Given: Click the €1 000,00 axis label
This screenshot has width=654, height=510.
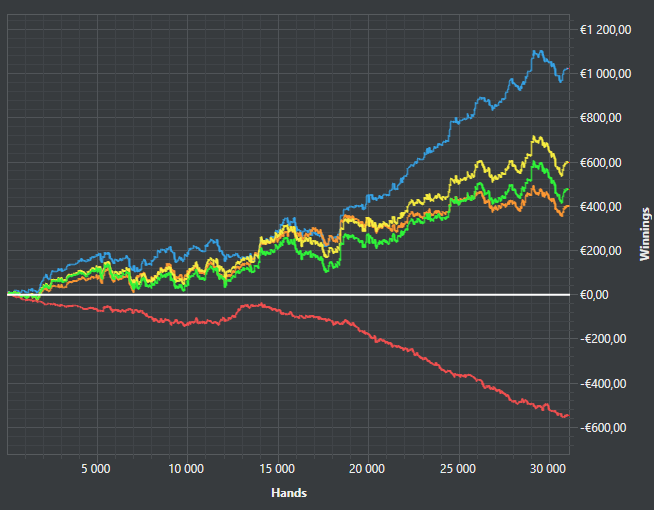Looking at the screenshot, I should tap(605, 74).
